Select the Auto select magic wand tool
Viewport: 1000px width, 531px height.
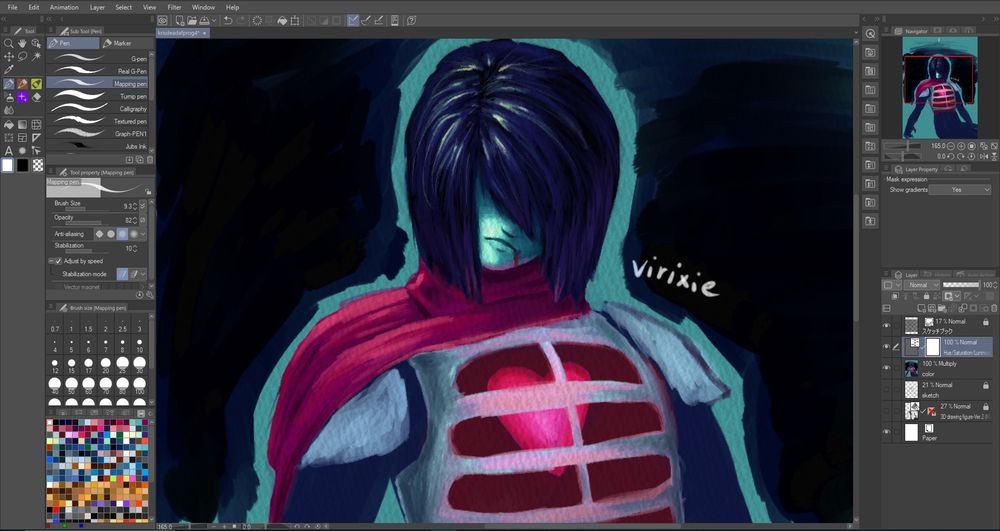[x=36, y=57]
